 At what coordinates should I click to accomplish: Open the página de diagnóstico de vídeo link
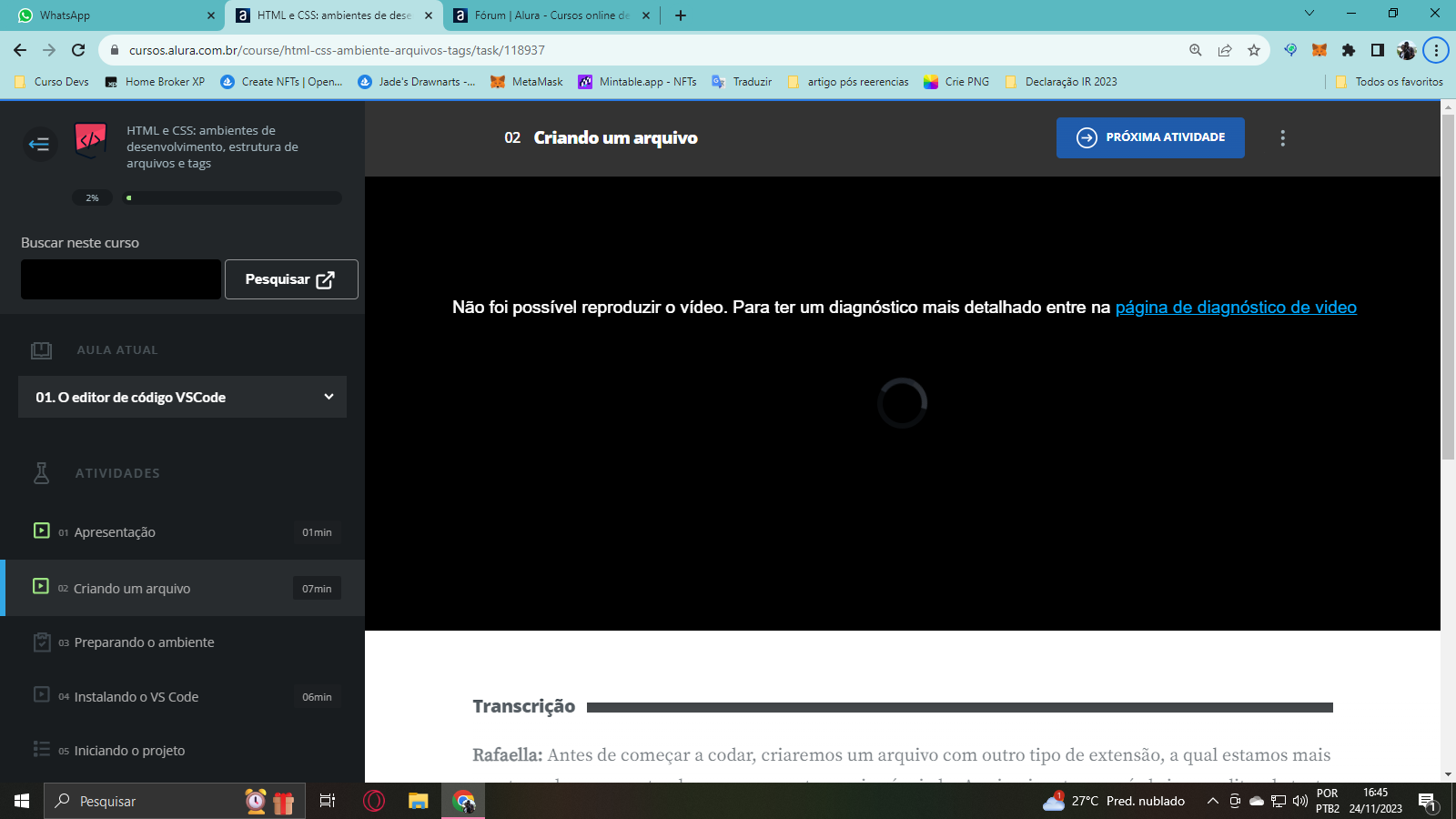[x=1236, y=308]
